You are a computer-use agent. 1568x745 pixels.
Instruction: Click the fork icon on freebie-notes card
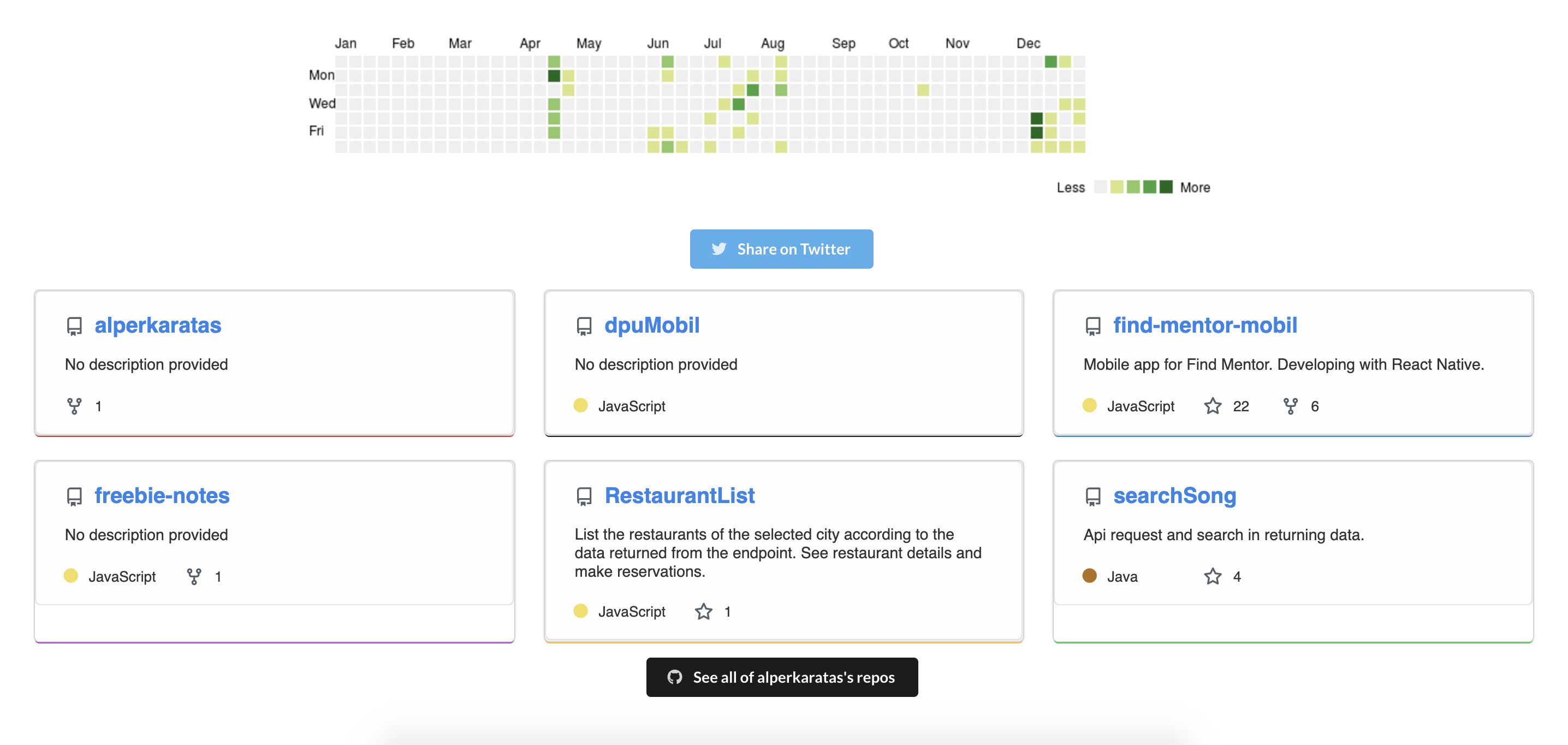(195, 576)
